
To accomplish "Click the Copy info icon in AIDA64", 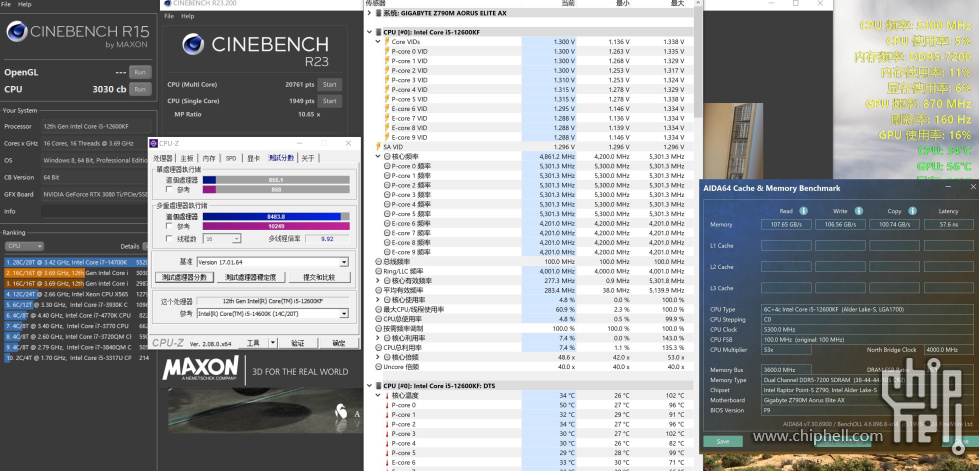I will coord(913,211).
